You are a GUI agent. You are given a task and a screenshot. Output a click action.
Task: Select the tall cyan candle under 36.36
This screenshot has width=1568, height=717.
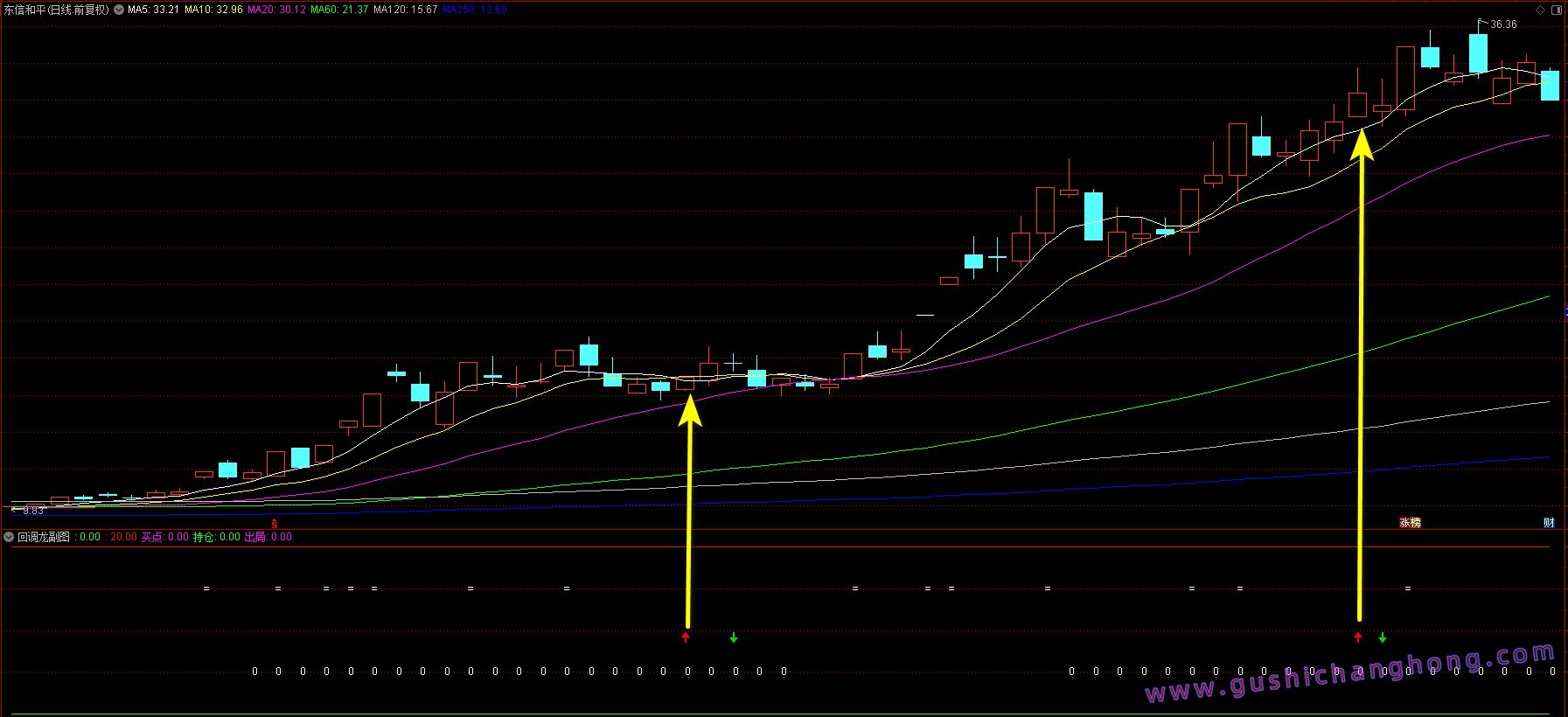tap(1478, 52)
